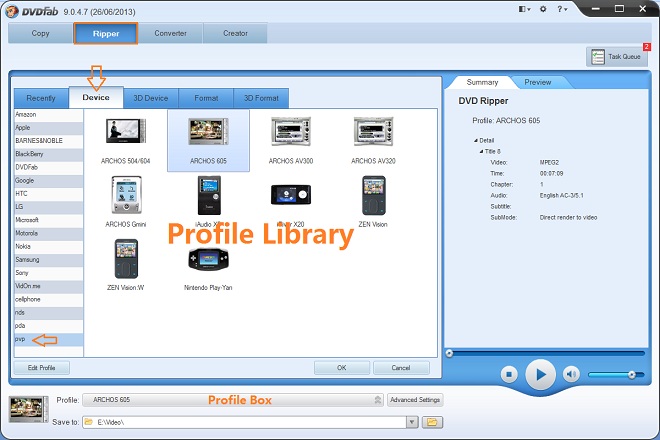This screenshot has height=440, width=660.
Task: Play the preview video
Action: pyautogui.click(x=540, y=374)
